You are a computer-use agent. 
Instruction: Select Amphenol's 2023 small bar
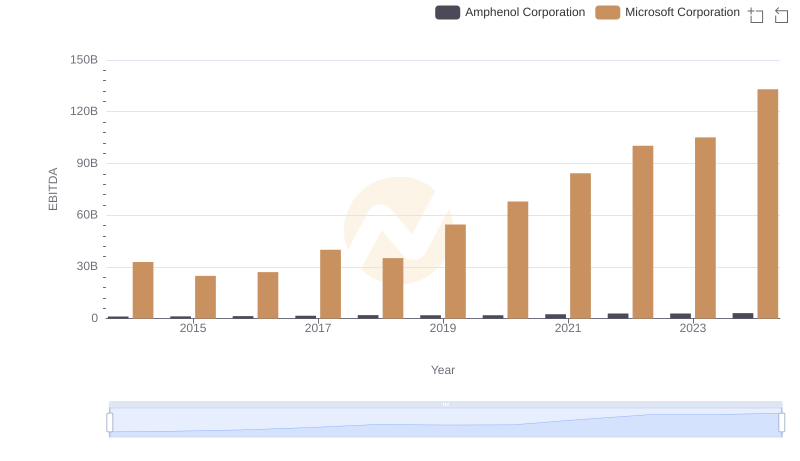pos(680,316)
